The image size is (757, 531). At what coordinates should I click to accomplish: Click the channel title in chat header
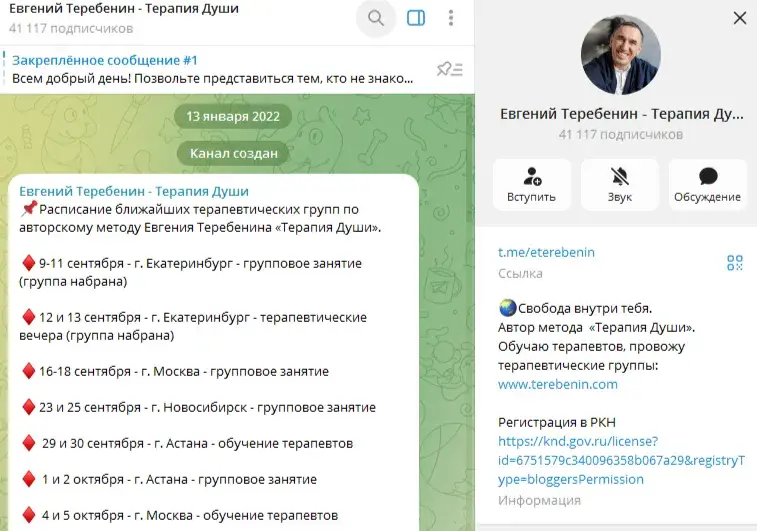point(124,9)
